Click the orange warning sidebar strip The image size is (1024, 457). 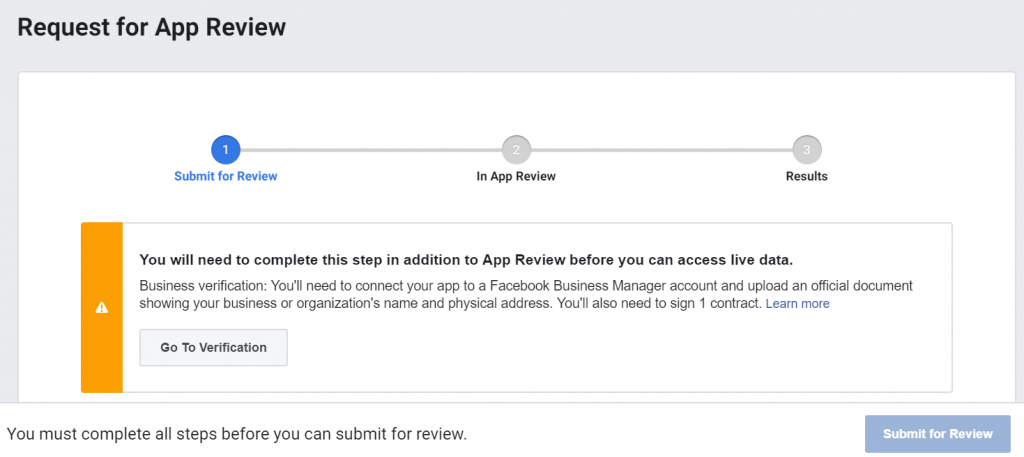(101, 350)
